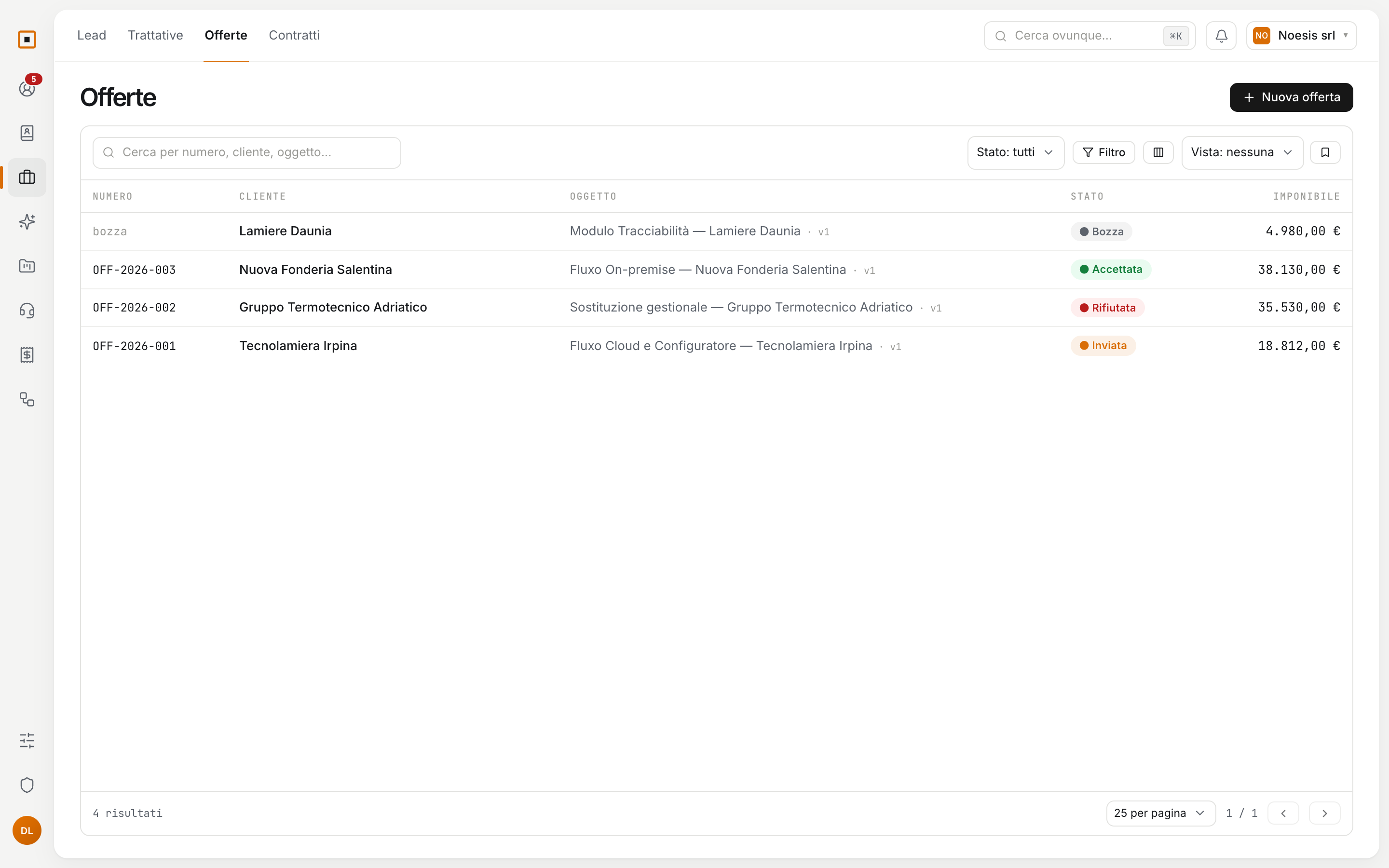This screenshot has width=1389, height=868.
Task: Click the Gruppo Termotecnico Adriatico client name
Action: (333, 307)
